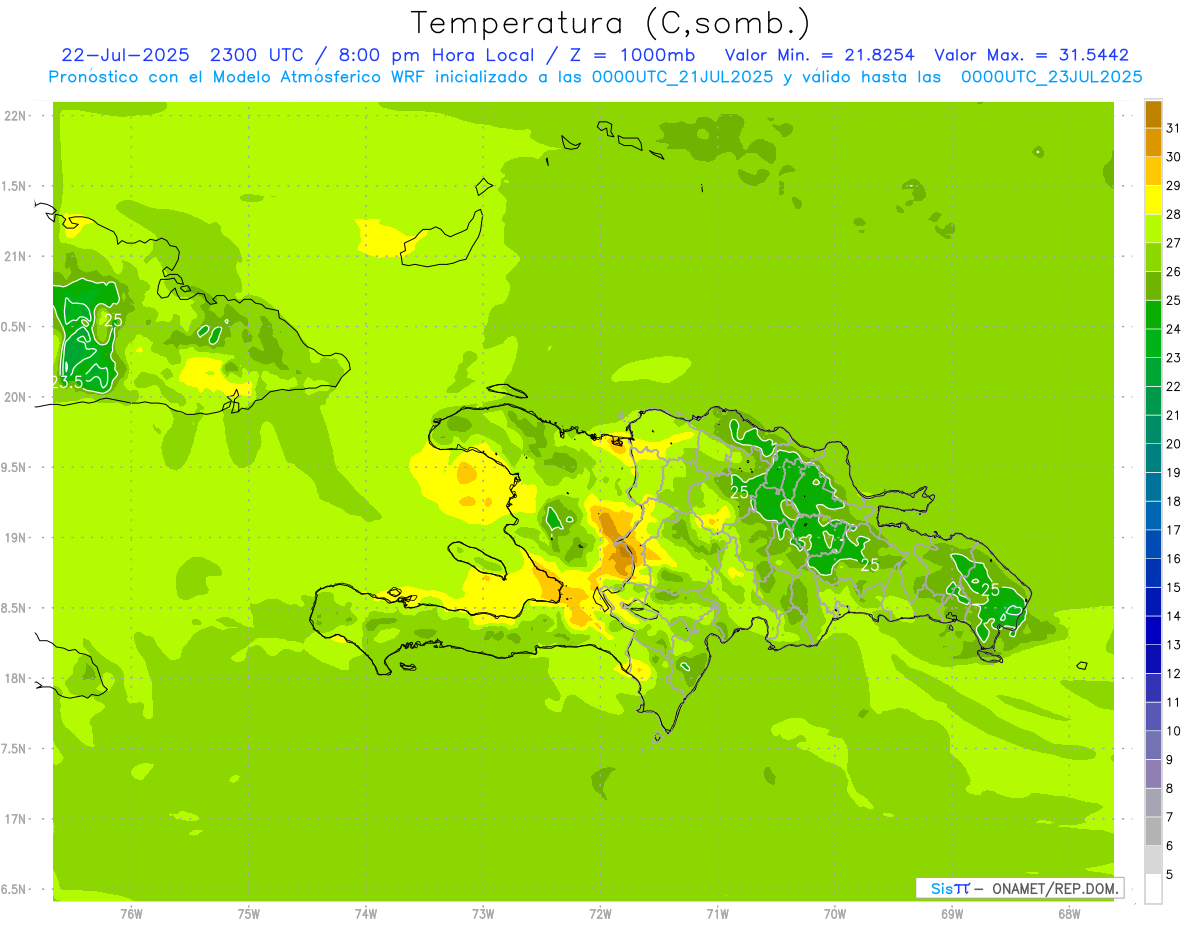Screen dimensions: 1200x927
Task: Click the legend value "31"
Action: click(x=1174, y=128)
